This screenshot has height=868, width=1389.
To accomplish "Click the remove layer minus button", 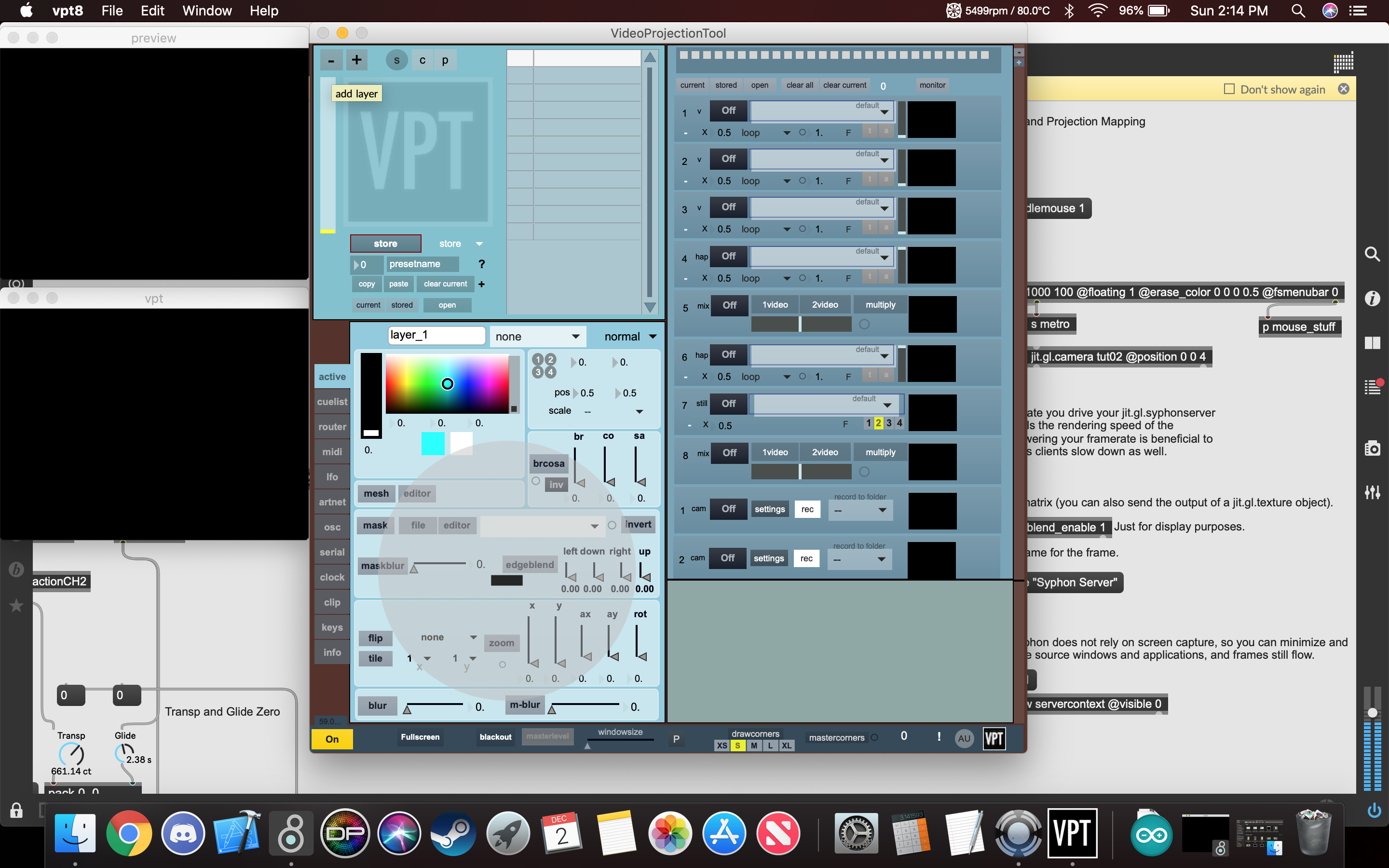I will click(331, 60).
